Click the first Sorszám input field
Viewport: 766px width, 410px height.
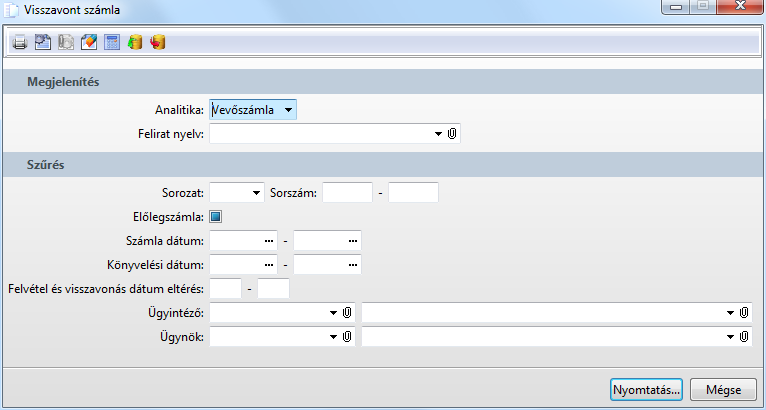[x=347, y=193]
